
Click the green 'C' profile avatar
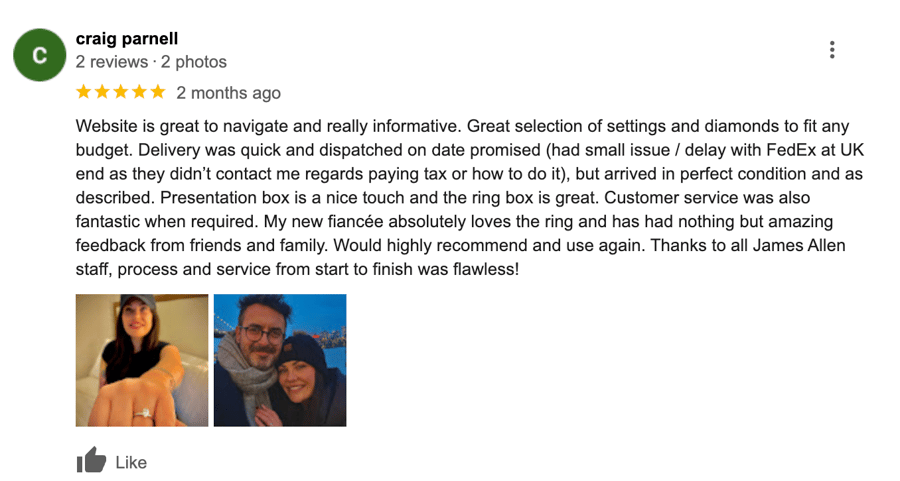(40, 55)
